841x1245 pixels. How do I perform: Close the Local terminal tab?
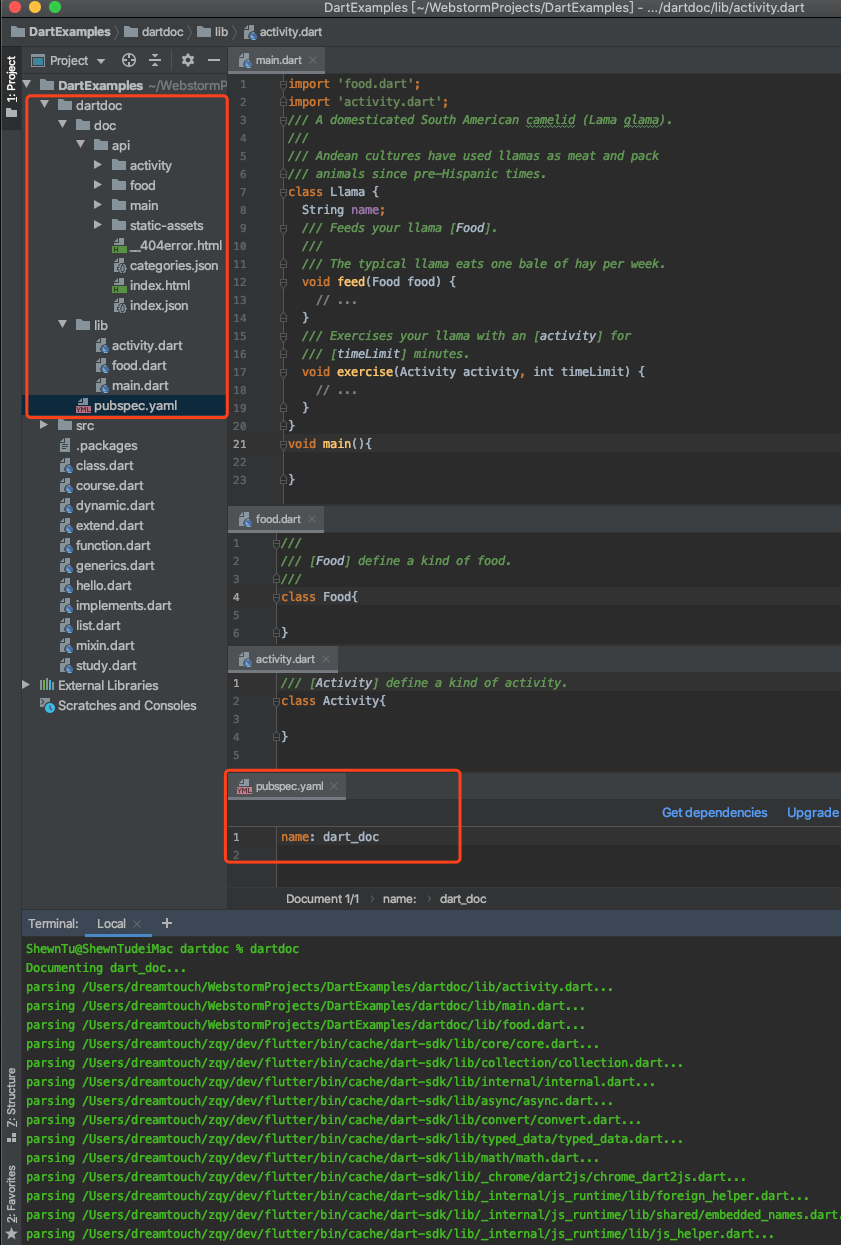tap(137, 924)
